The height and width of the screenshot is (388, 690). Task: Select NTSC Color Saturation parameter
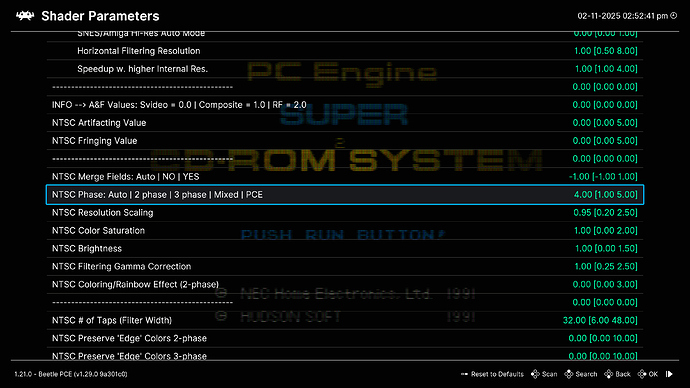point(345,231)
